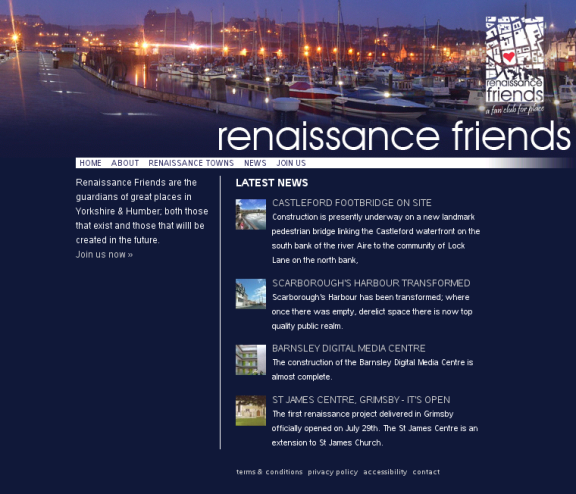Viewport: 576px width, 494px height.
Task: Select RENAISSANCE TOWNS in the navigation bar
Action: coord(191,163)
